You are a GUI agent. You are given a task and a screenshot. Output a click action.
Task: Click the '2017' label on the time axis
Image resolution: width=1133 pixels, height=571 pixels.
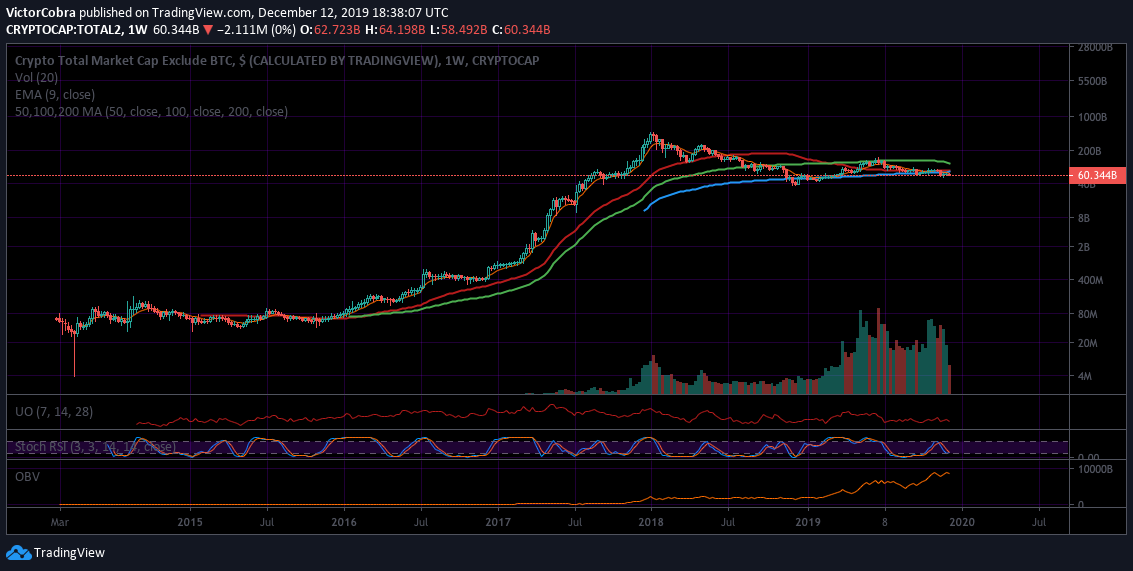498,522
